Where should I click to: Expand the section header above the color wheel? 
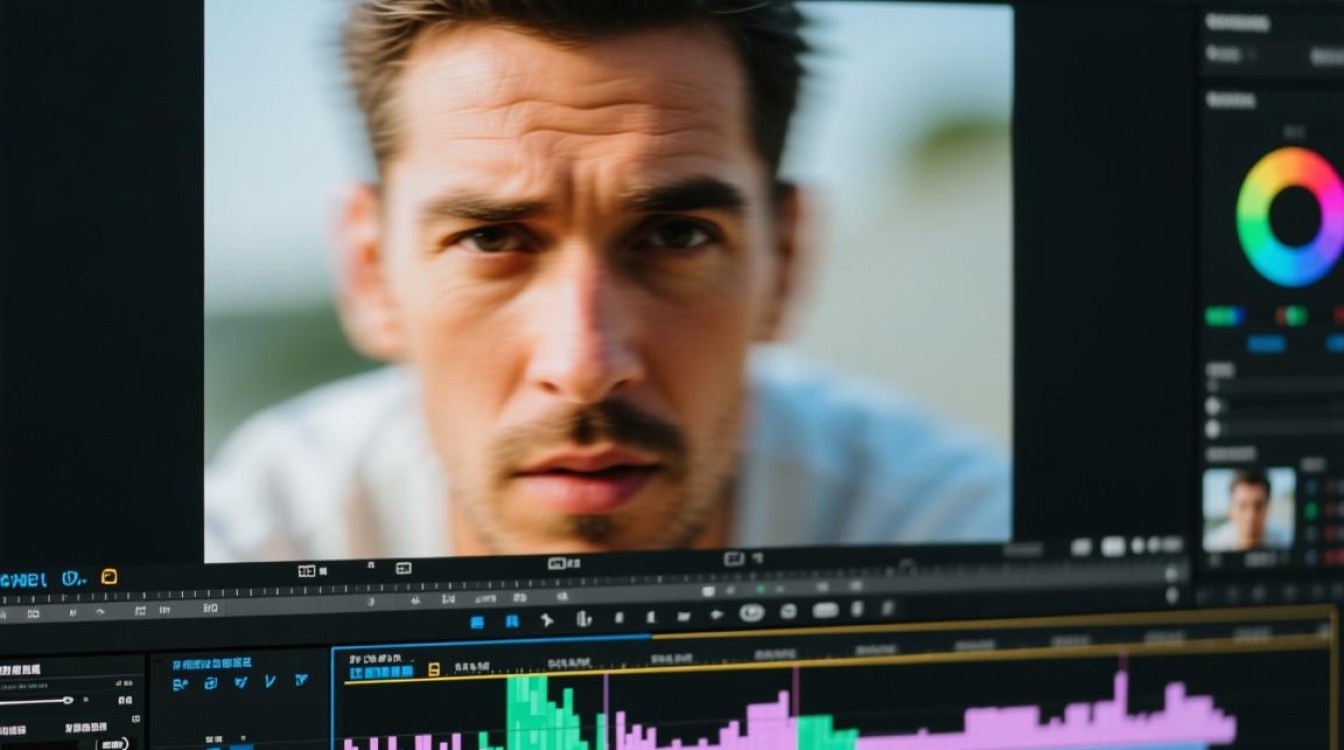(1230, 100)
